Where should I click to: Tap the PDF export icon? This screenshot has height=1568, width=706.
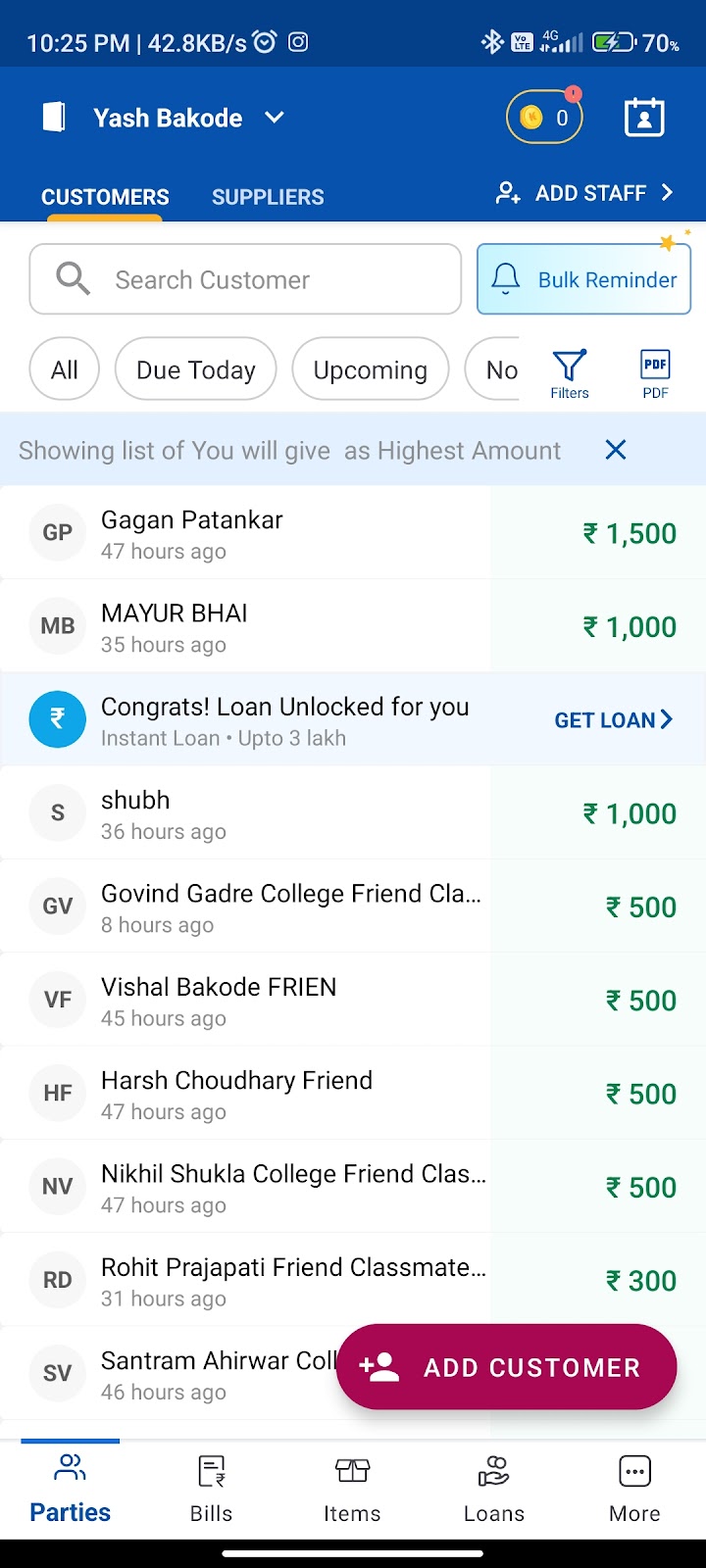(655, 372)
